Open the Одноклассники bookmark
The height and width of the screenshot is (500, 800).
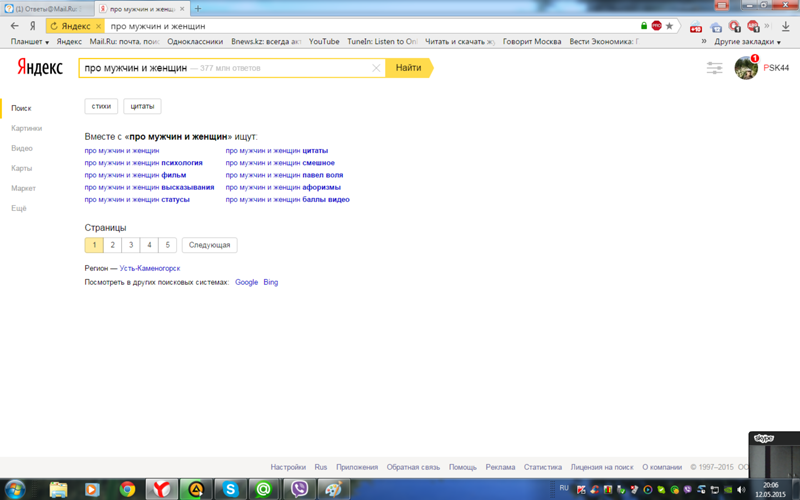point(195,41)
